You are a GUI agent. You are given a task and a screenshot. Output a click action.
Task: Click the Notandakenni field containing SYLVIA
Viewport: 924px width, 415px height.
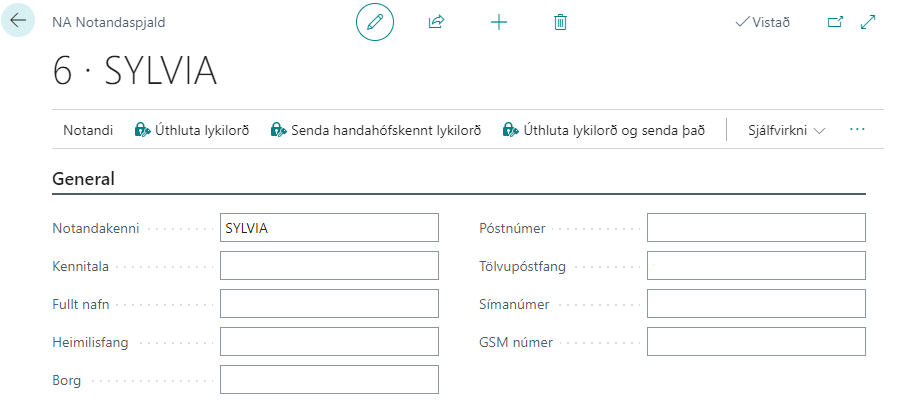pyautogui.click(x=329, y=228)
